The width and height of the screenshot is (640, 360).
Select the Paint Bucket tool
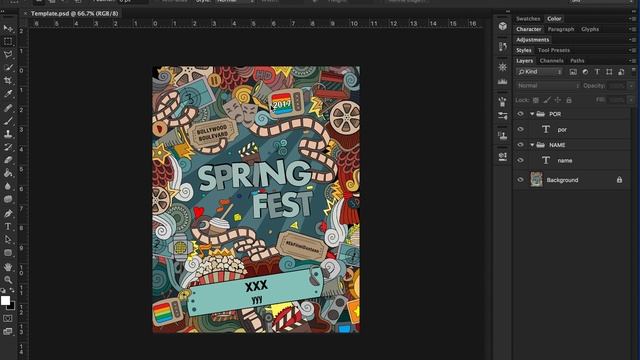pos(8,173)
